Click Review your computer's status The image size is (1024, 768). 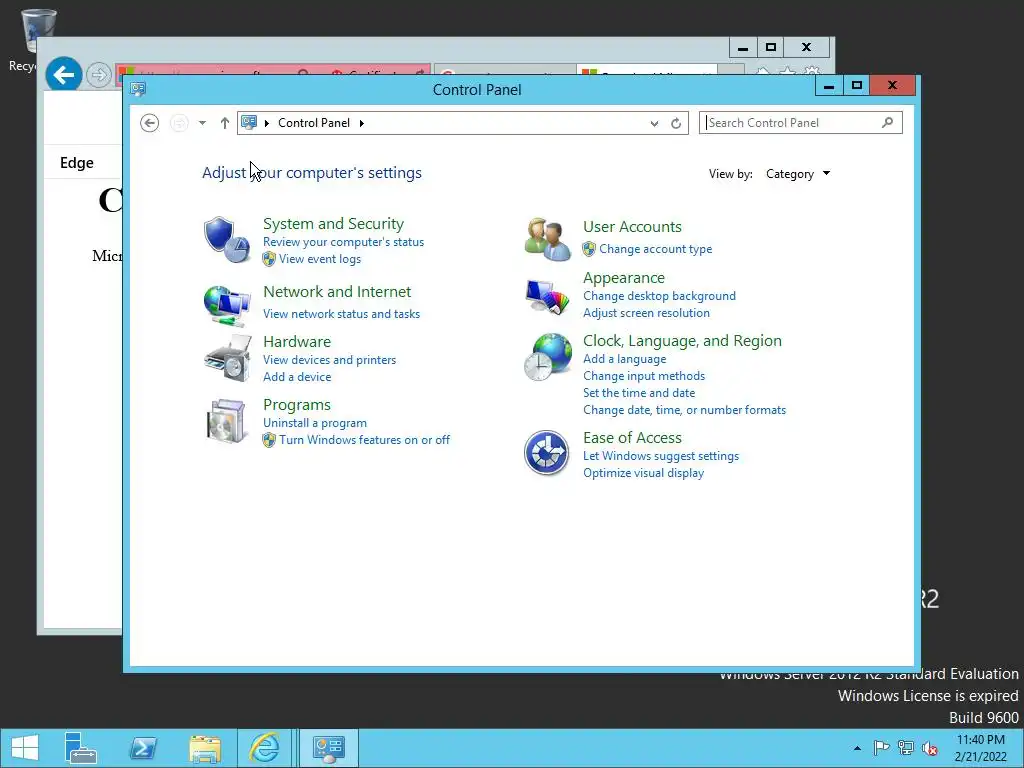tap(344, 242)
